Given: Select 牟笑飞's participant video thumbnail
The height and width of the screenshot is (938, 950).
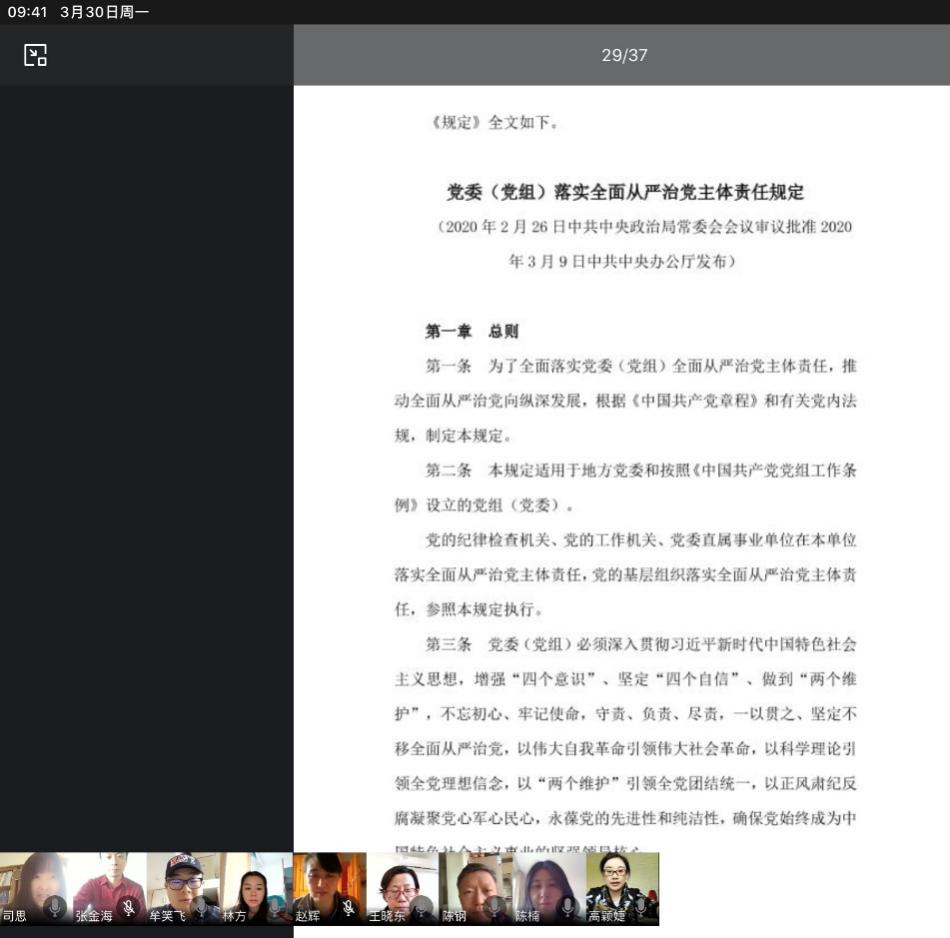Looking at the screenshot, I should (183, 888).
